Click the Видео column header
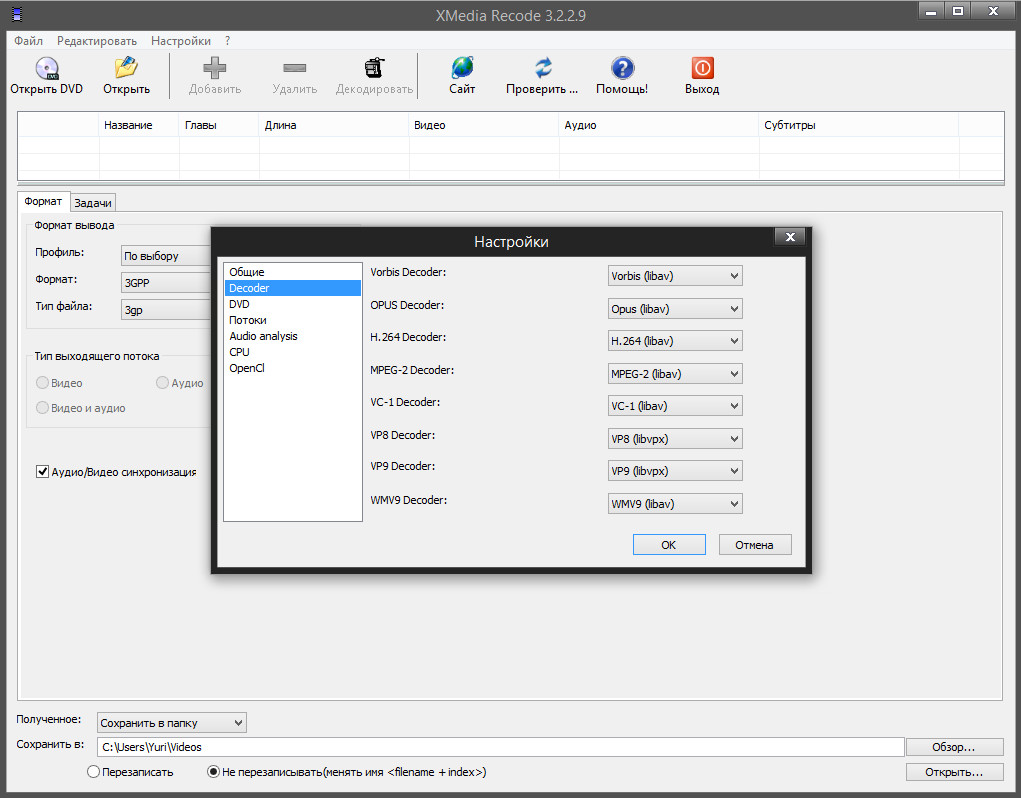Viewport: 1021px width, 798px height. click(484, 125)
